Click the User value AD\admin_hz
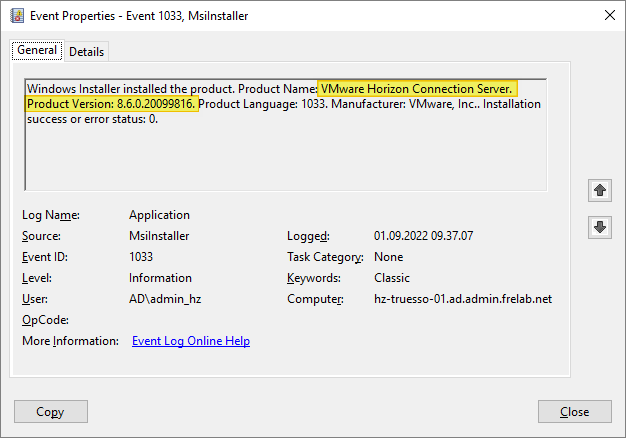This screenshot has height=438, width=626. tap(164, 299)
